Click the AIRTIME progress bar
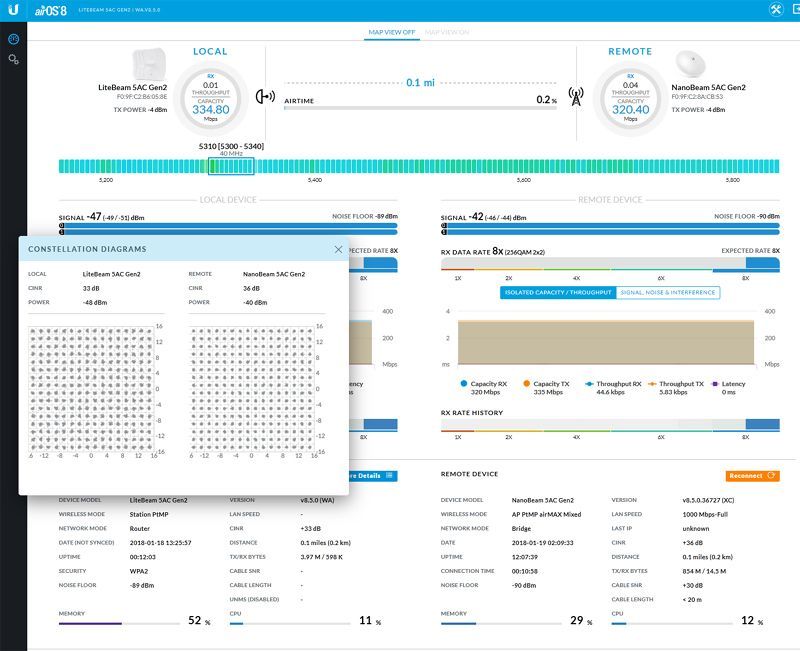Viewport: 800px width, 651px height. (x=420, y=108)
